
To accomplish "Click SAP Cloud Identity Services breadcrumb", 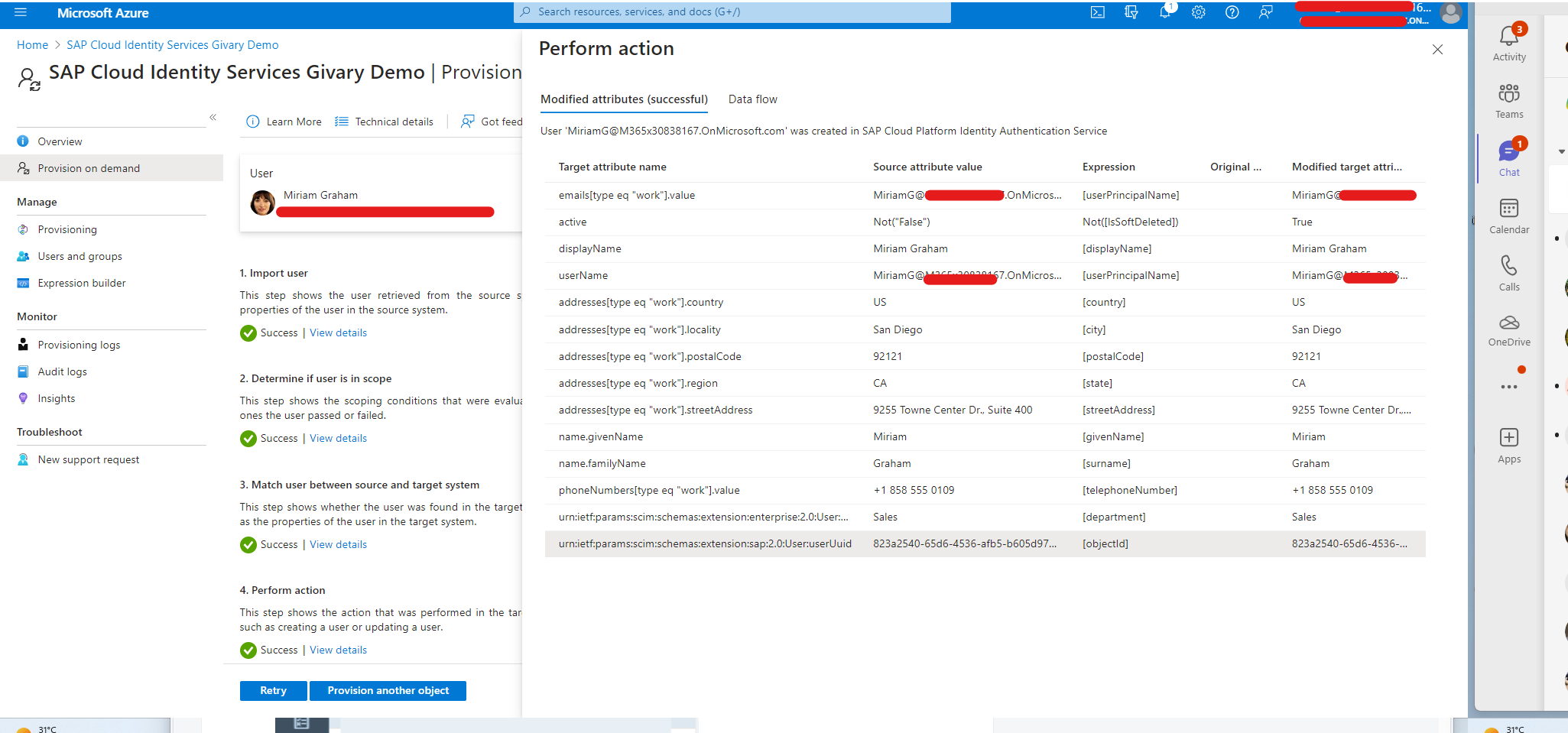I will [172, 45].
